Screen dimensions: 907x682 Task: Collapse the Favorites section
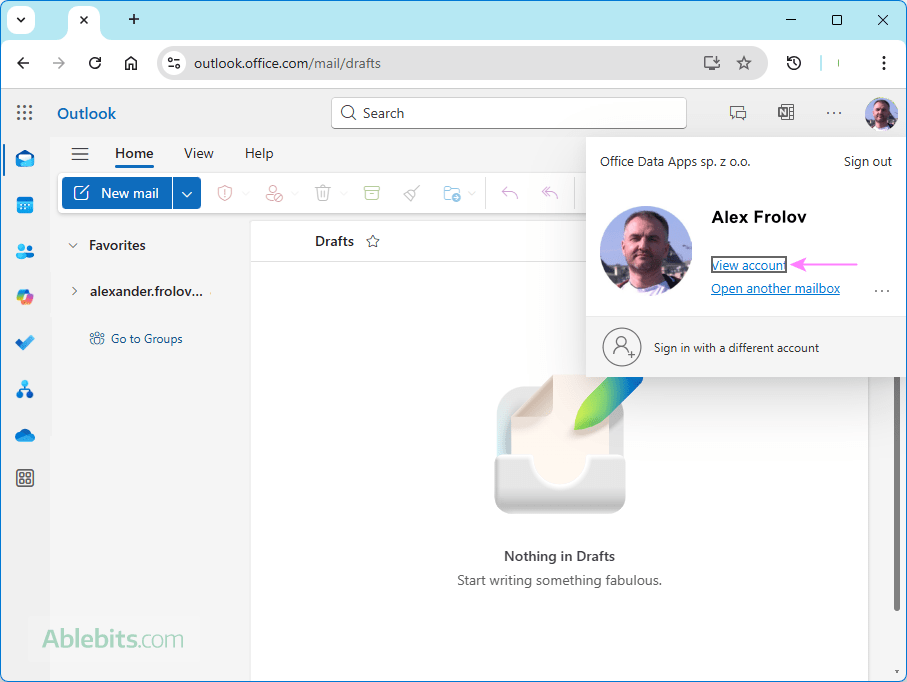point(73,245)
